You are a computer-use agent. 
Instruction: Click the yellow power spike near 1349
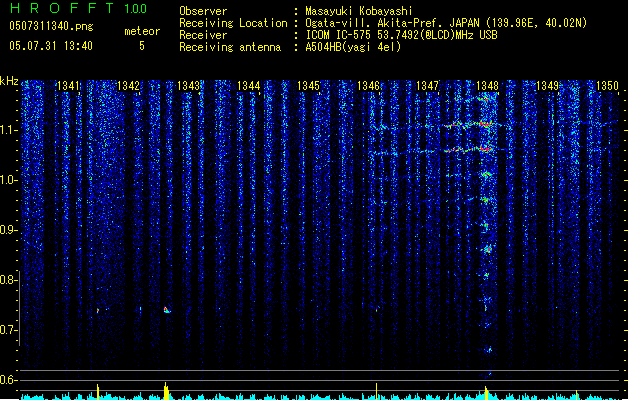[576, 394]
